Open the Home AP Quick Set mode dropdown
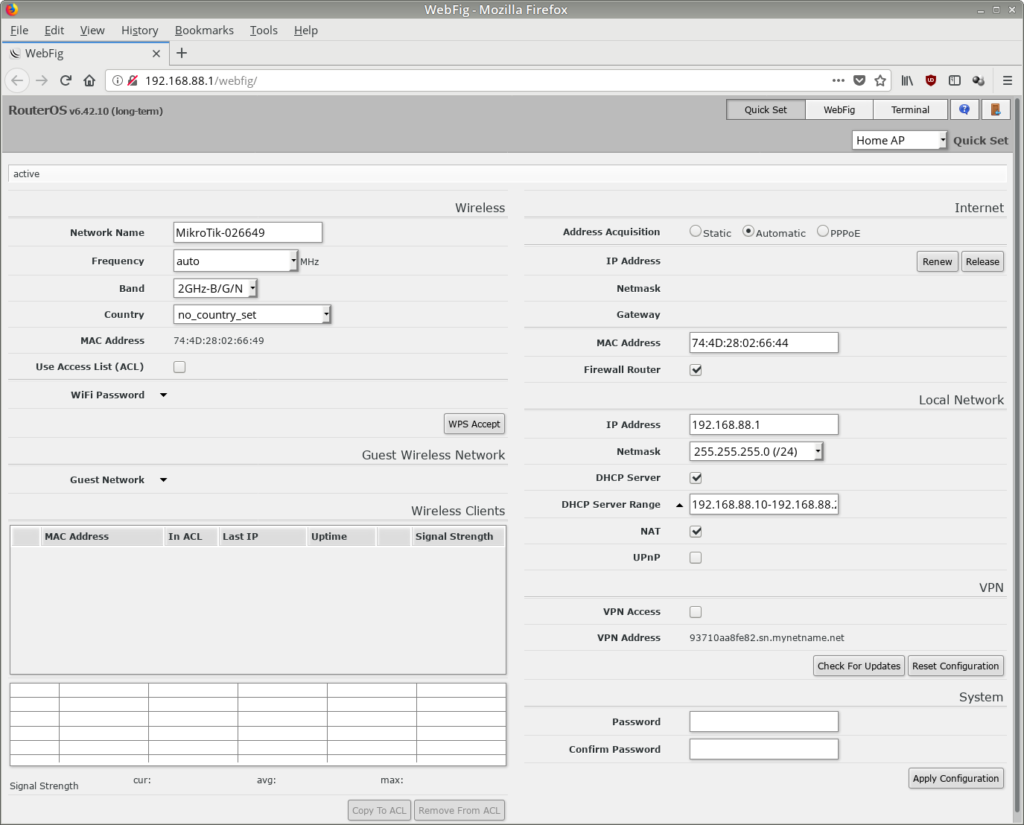 pyautogui.click(x=899, y=140)
